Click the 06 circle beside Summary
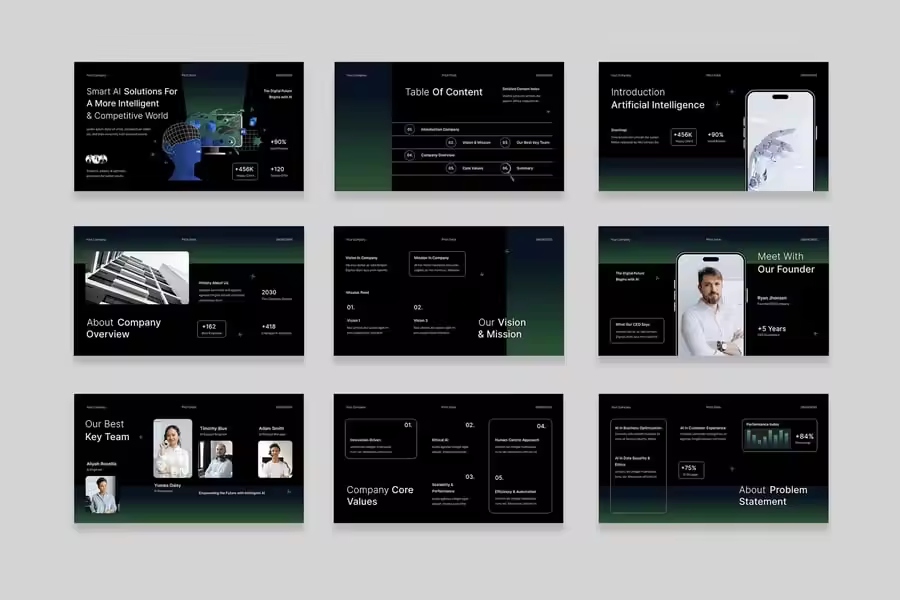900x600 pixels. 505,168
